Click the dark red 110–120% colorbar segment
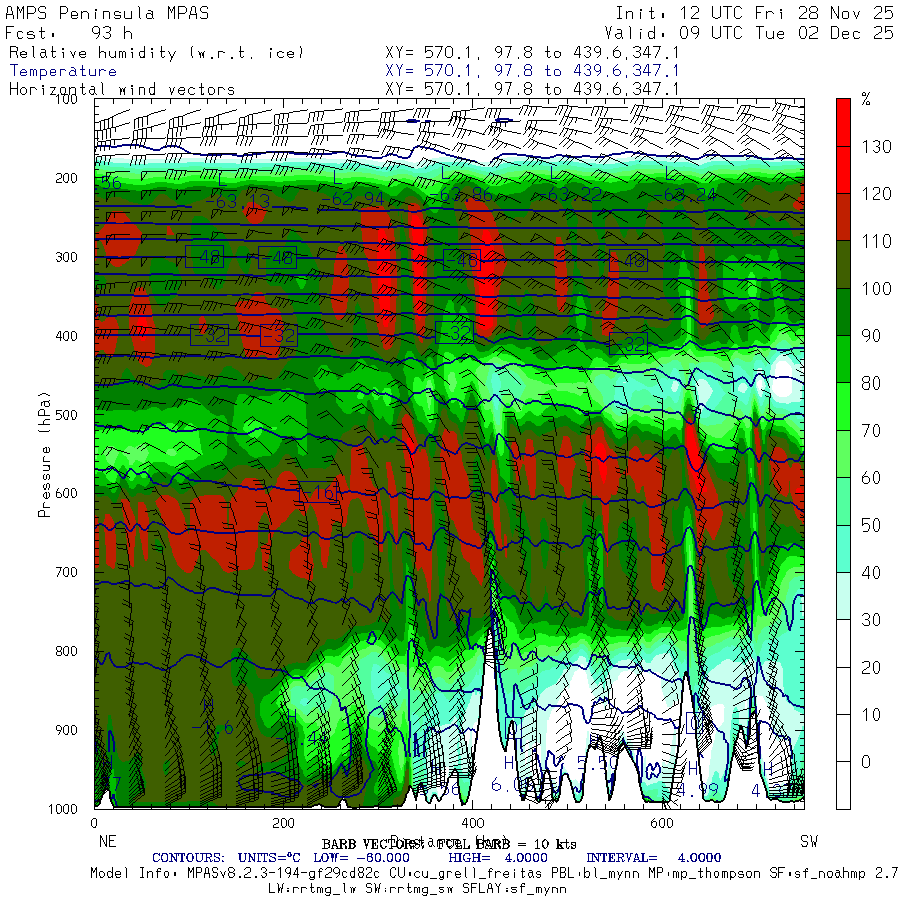The width and height of the screenshot is (900, 900). coord(843,217)
